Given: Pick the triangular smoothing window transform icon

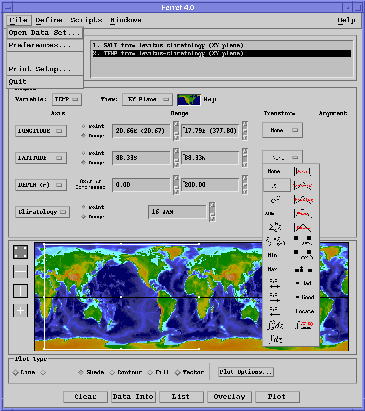Looking at the screenshot, I should (x=303, y=227).
